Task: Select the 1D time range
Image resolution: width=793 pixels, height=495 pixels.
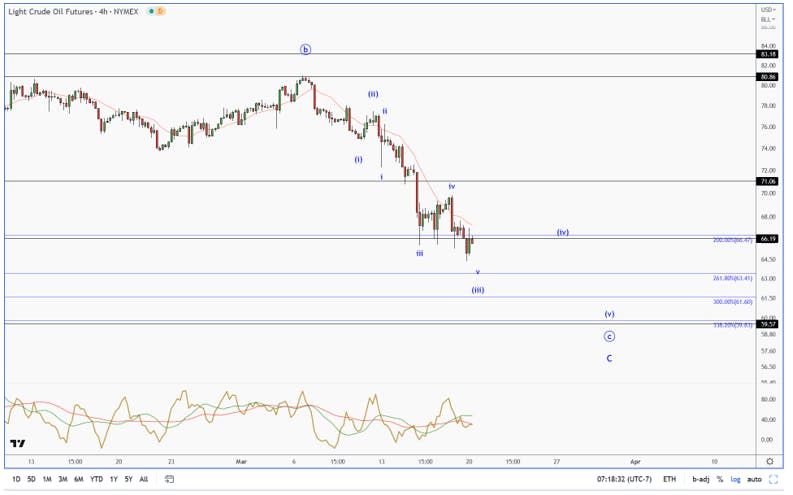Action: 16,479
